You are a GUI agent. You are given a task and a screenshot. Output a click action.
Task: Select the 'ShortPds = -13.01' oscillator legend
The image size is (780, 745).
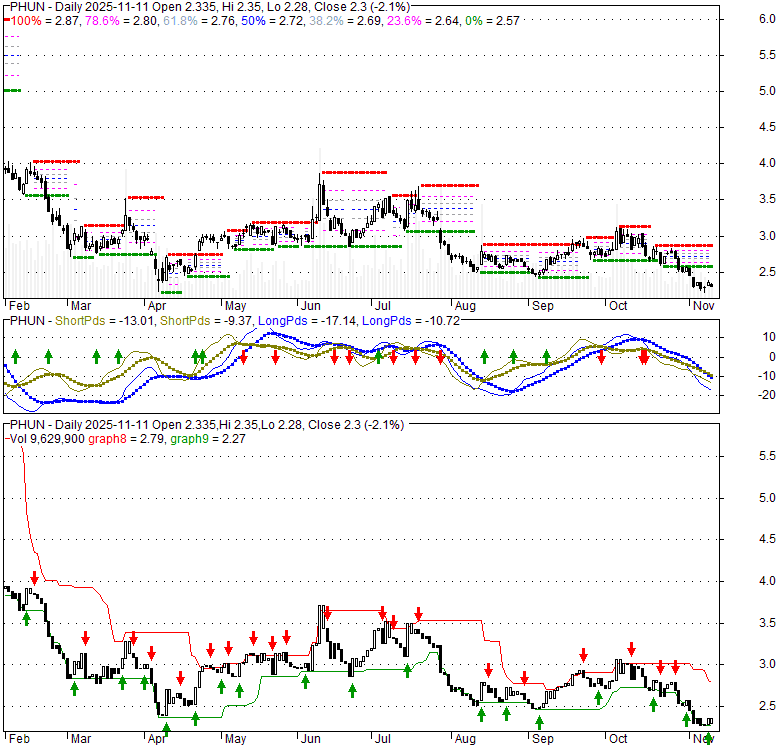[x=104, y=321]
